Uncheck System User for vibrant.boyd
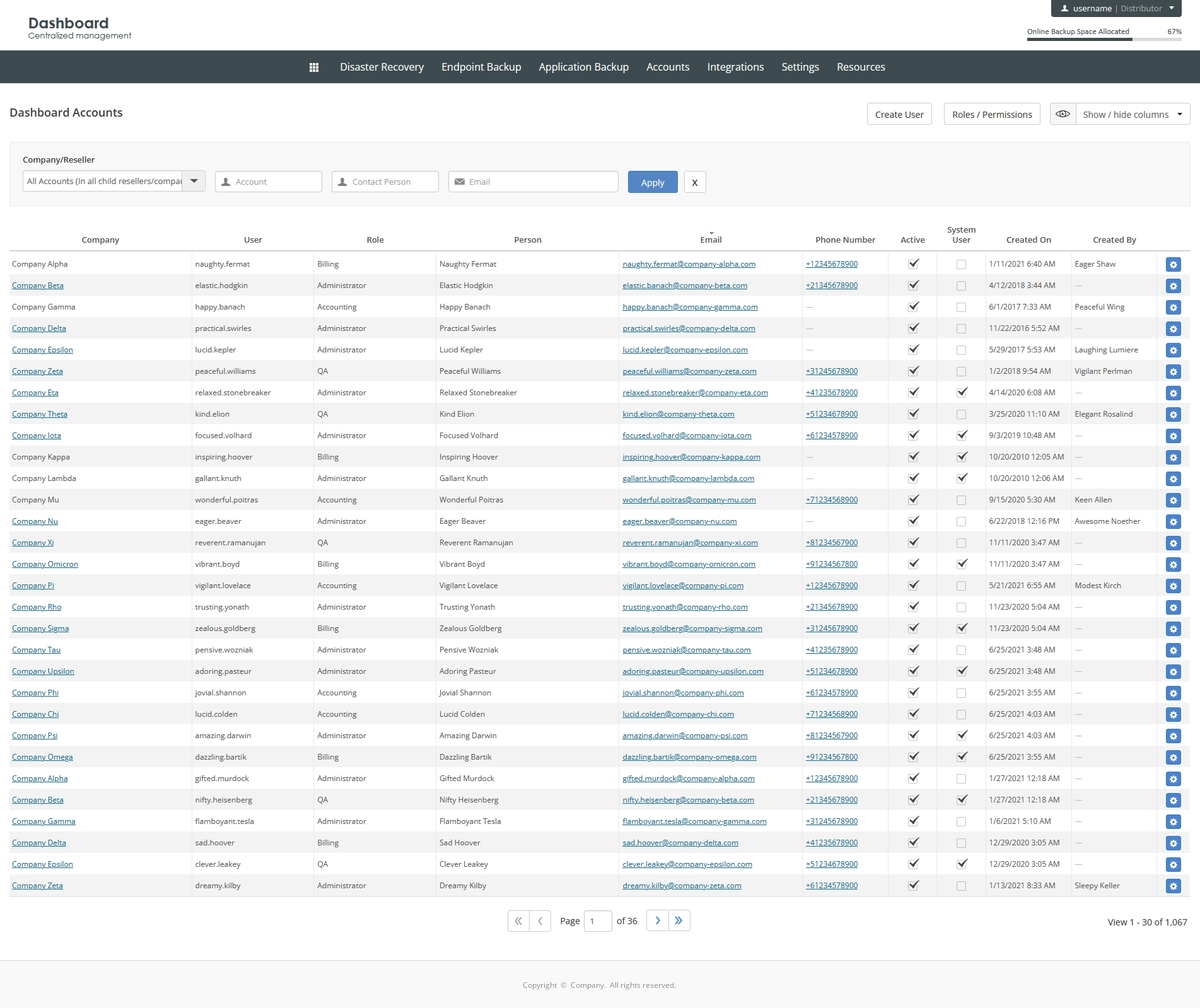The image size is (1200, 1008). point(962,564)
